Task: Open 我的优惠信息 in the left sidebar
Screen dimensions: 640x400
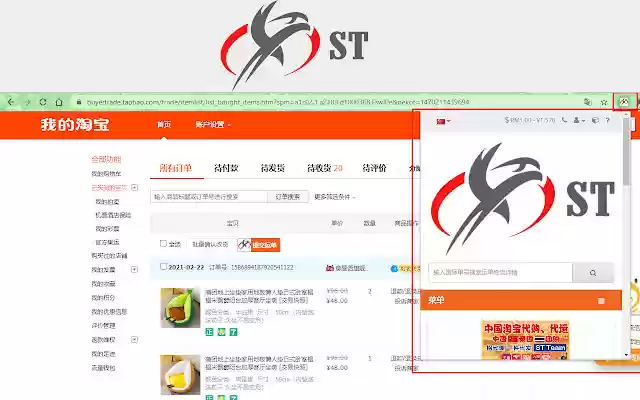Action: (x=109, y=311)
